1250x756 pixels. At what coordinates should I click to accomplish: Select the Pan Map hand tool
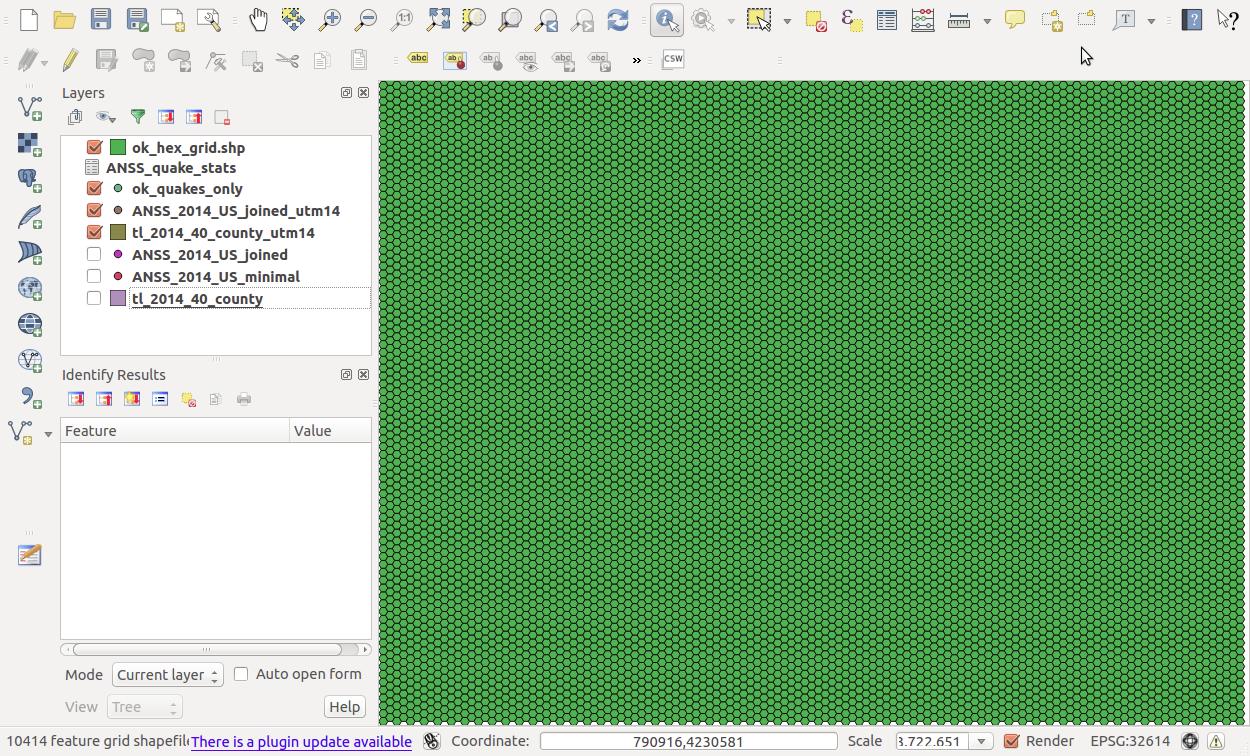point(258,20)
